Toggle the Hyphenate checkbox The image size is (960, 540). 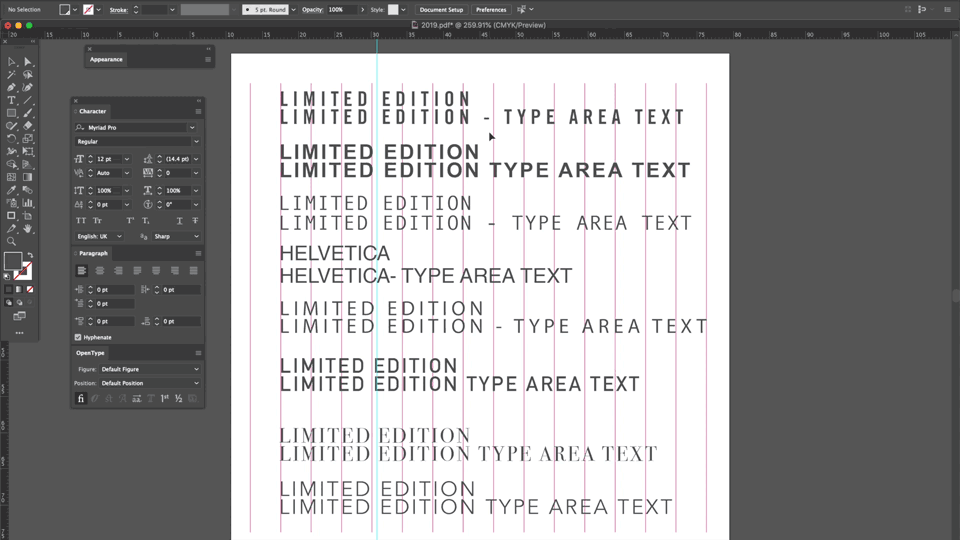click(x=78, y=337)
